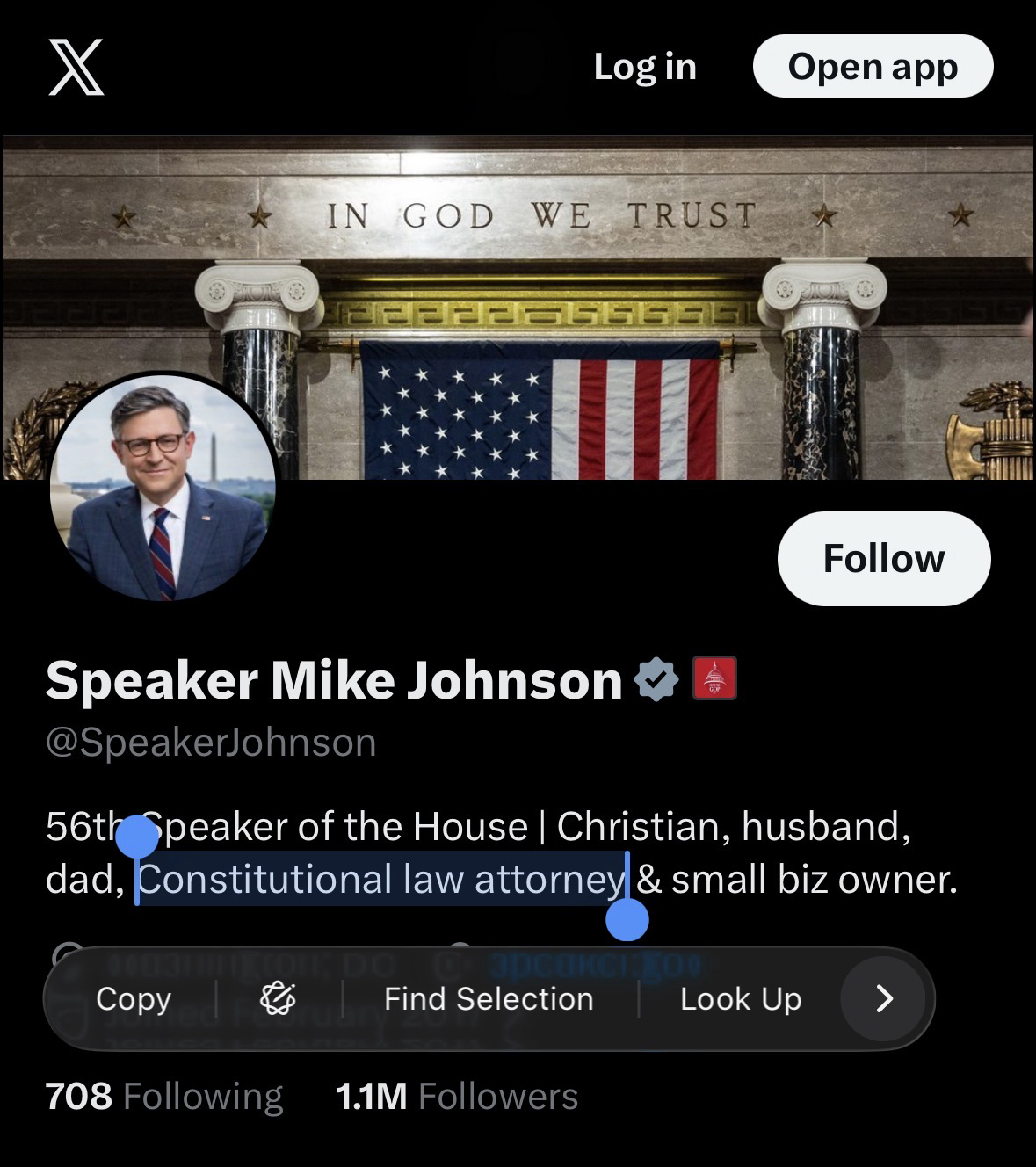Open the 708 Following list
This screenshot has width=1036, height=1167.
click(x=164, y=1097)
